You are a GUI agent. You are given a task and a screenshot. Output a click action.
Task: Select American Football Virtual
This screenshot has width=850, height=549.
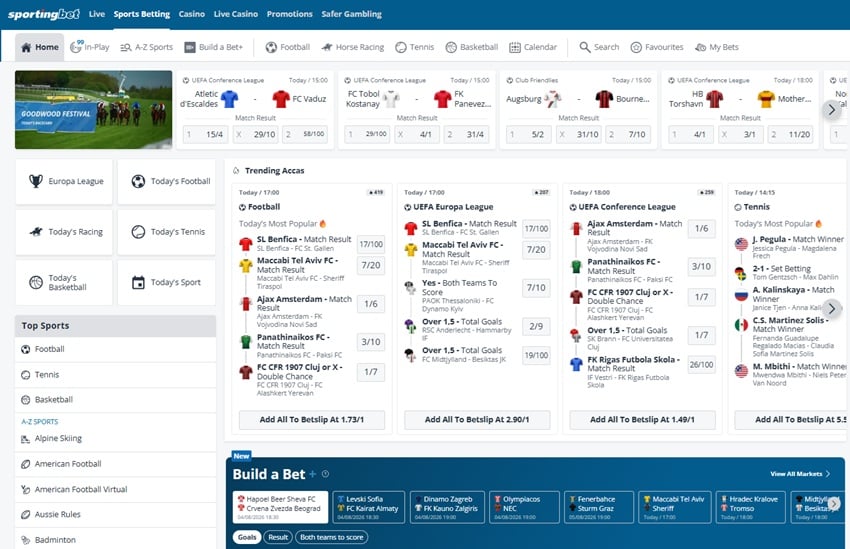point(115,489)
